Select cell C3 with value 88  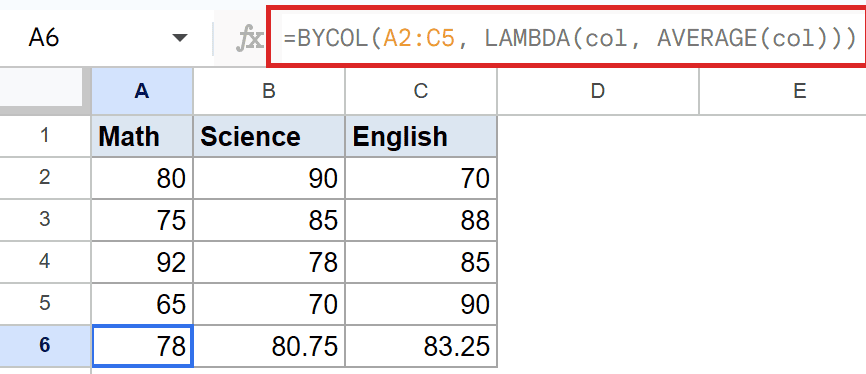(421, 220)
